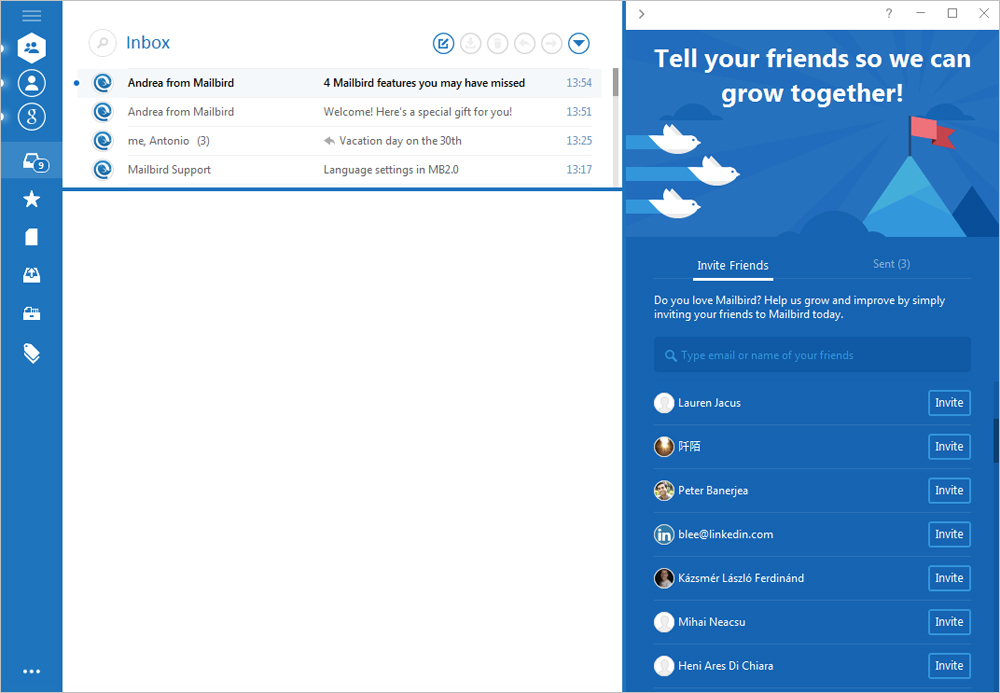
Task: Open the hamburger menu in sidebar
Action: click(x=31, y=15)
